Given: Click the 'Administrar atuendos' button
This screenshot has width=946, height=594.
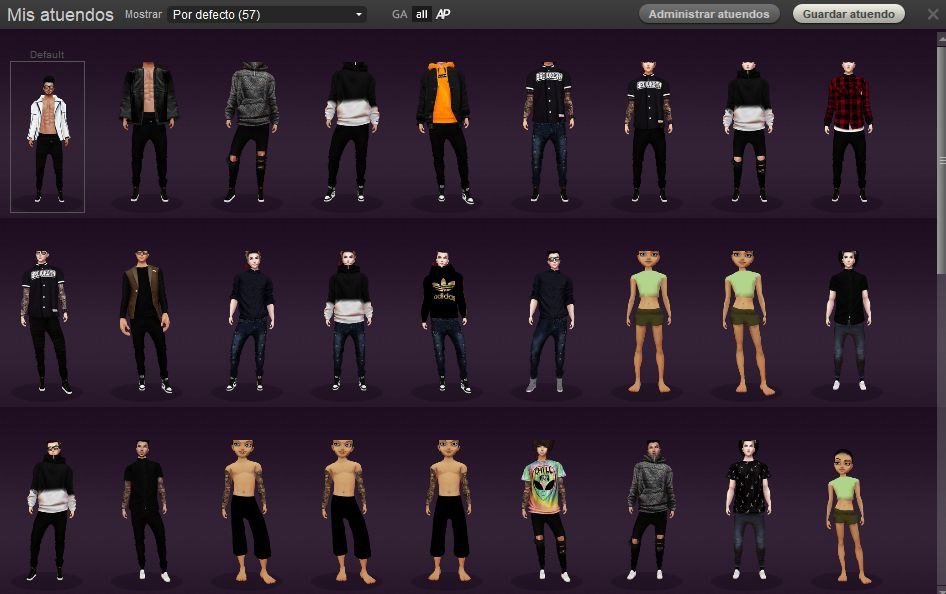Looking at the screenshot, I should pos(709,14).
